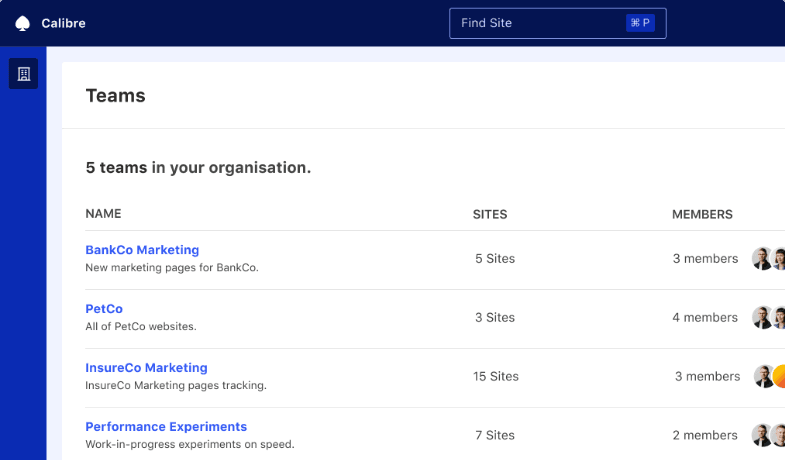The height and width of the screenshot is (460, 785).
Task: Open the PetCo team link
Action: [104, 309]
